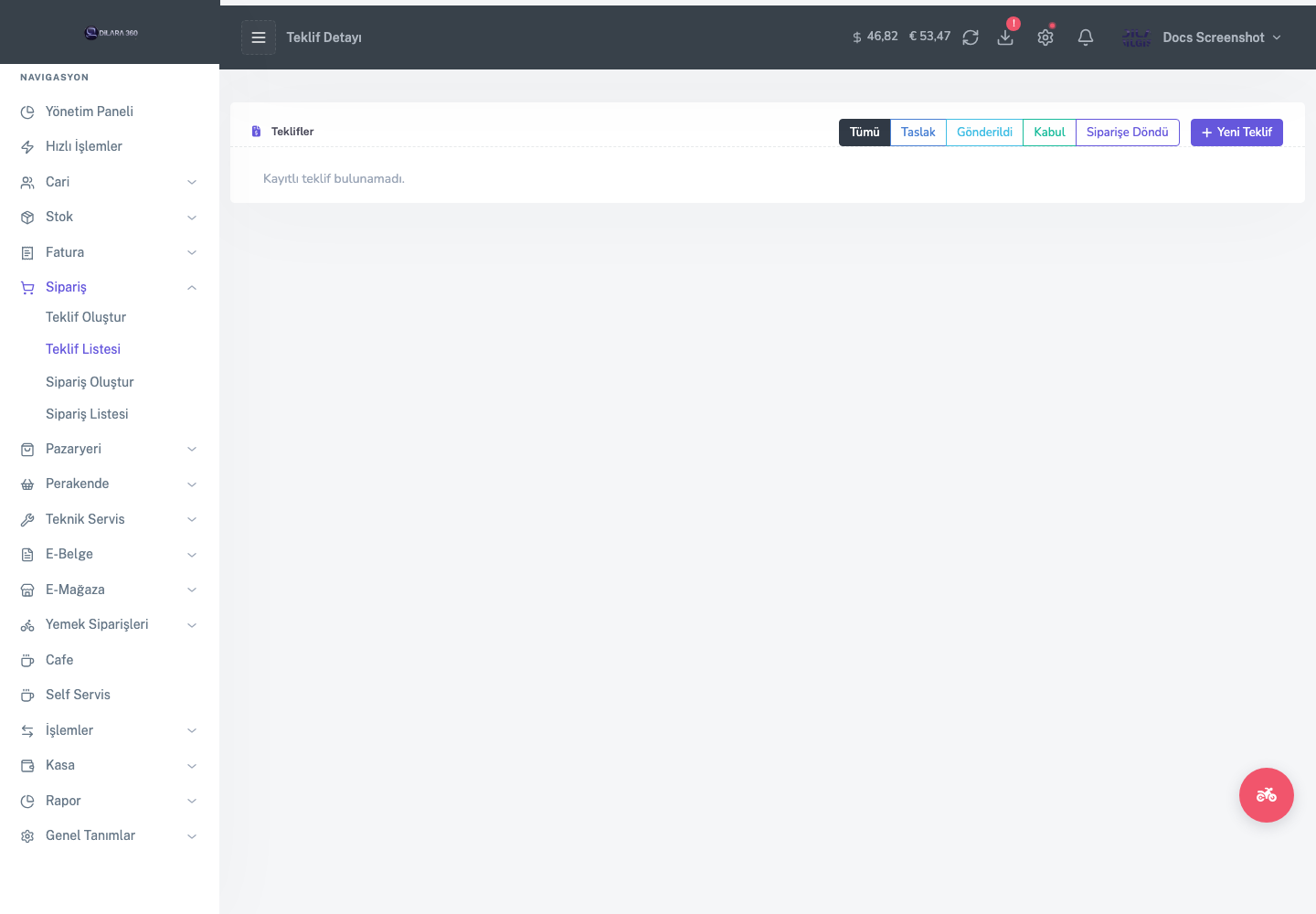Screen dimensions: 1316x914
Task: Click the Yeni Teklif button
Action: pyautogui.click(x=1236, y=133)
